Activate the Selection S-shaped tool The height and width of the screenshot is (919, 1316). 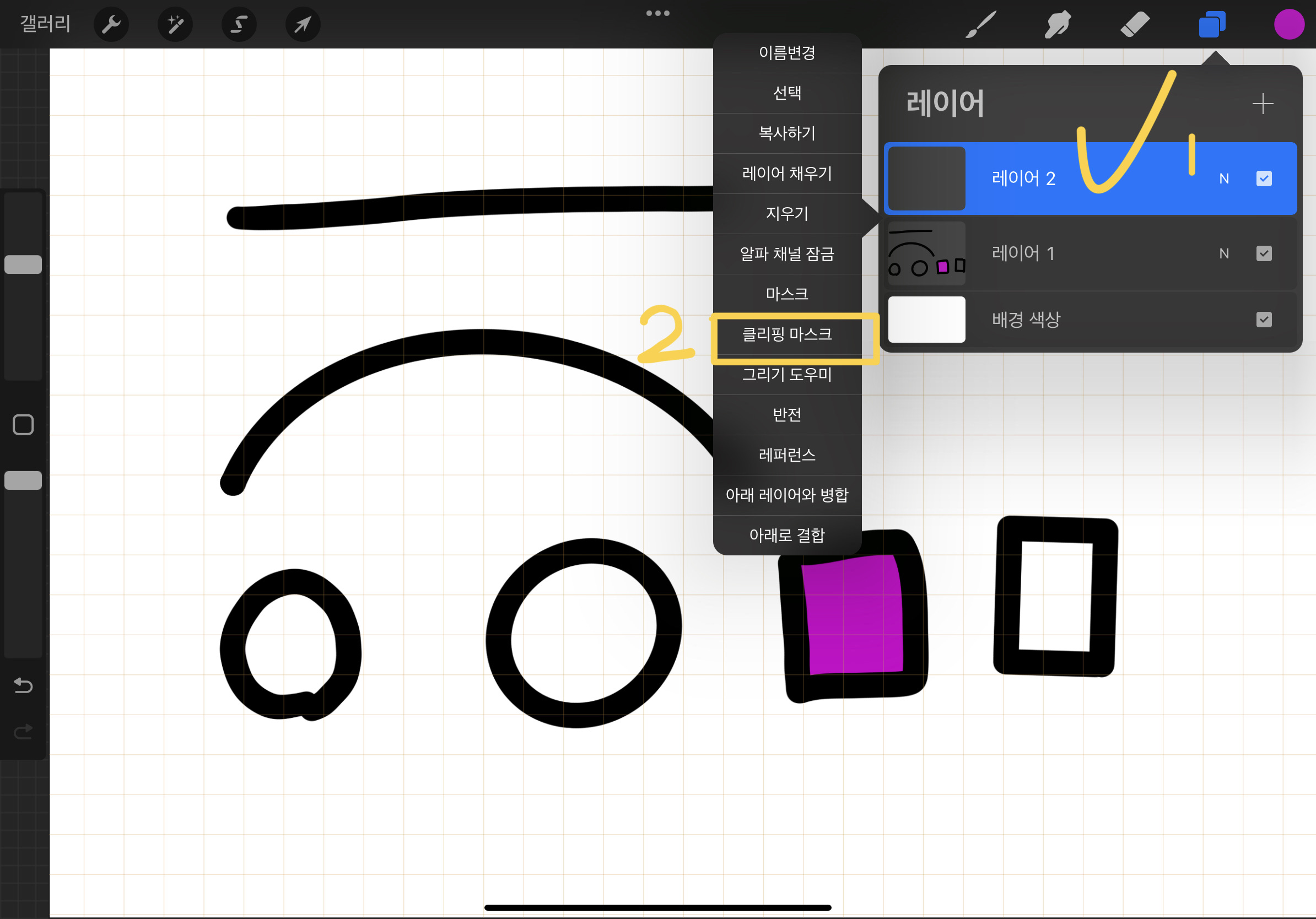239,25
